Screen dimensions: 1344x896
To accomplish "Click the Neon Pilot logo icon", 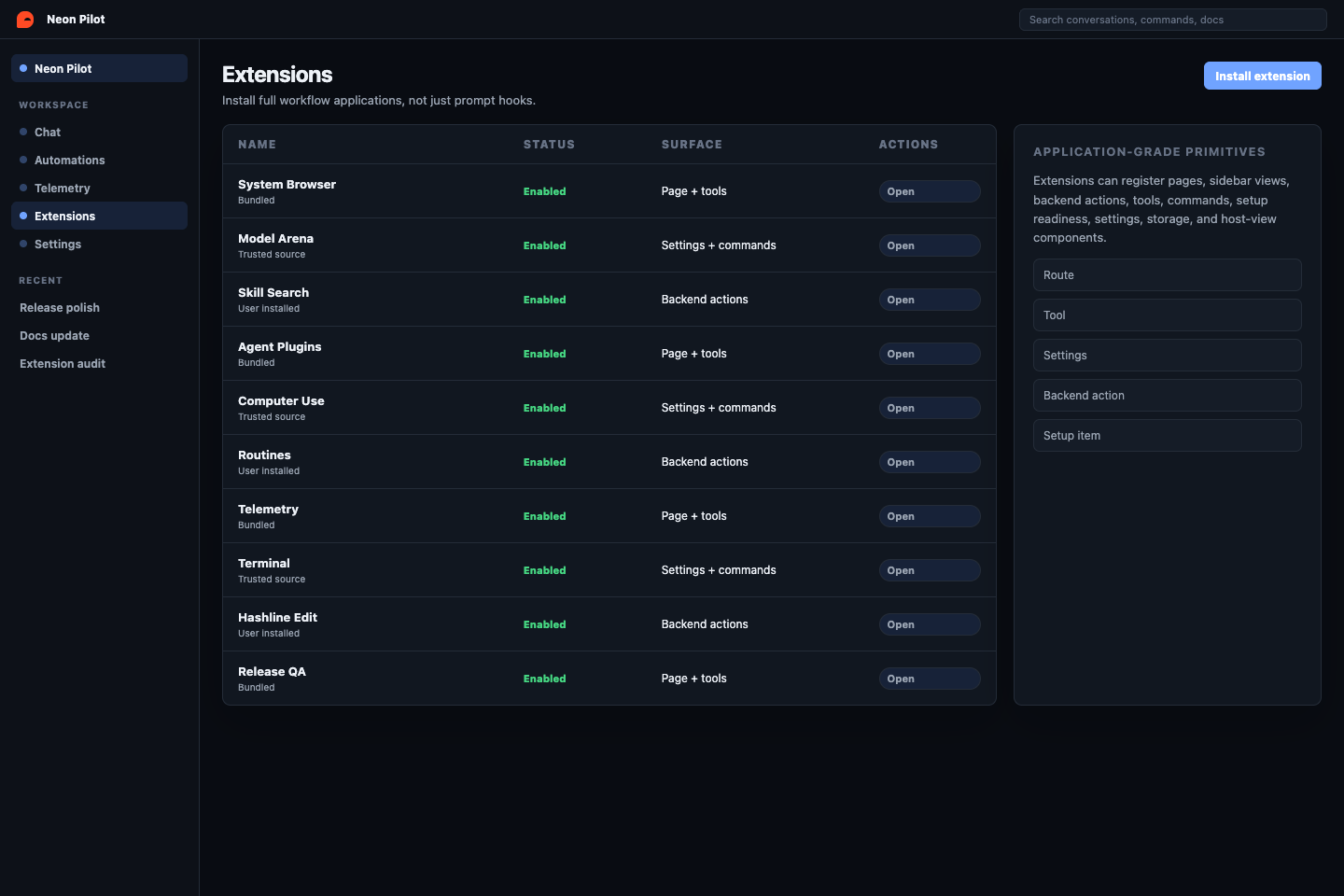I will click(25, 20).
